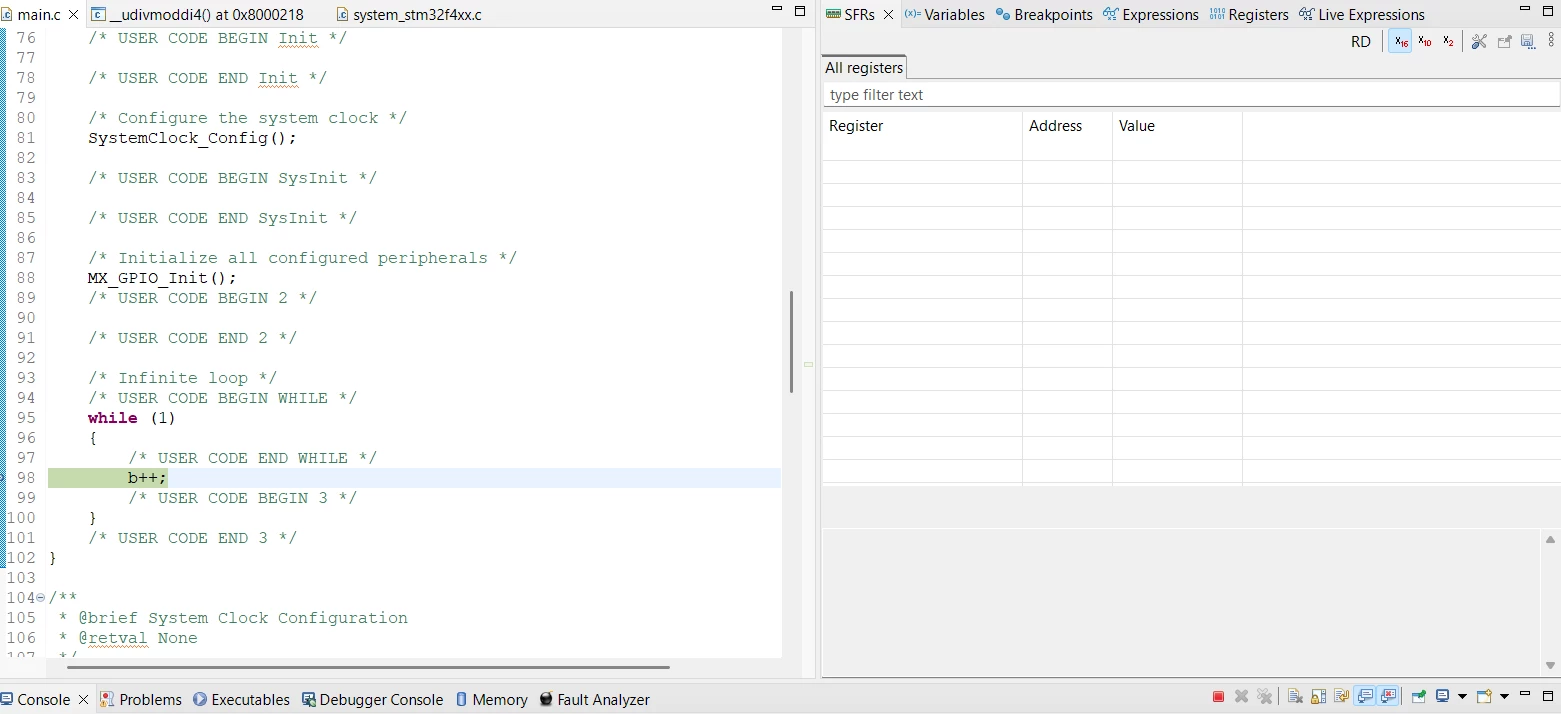Open the __udivmoddi4() at 0x8000218 tab
Viewport: 1561px width, 714px height.
197,14
